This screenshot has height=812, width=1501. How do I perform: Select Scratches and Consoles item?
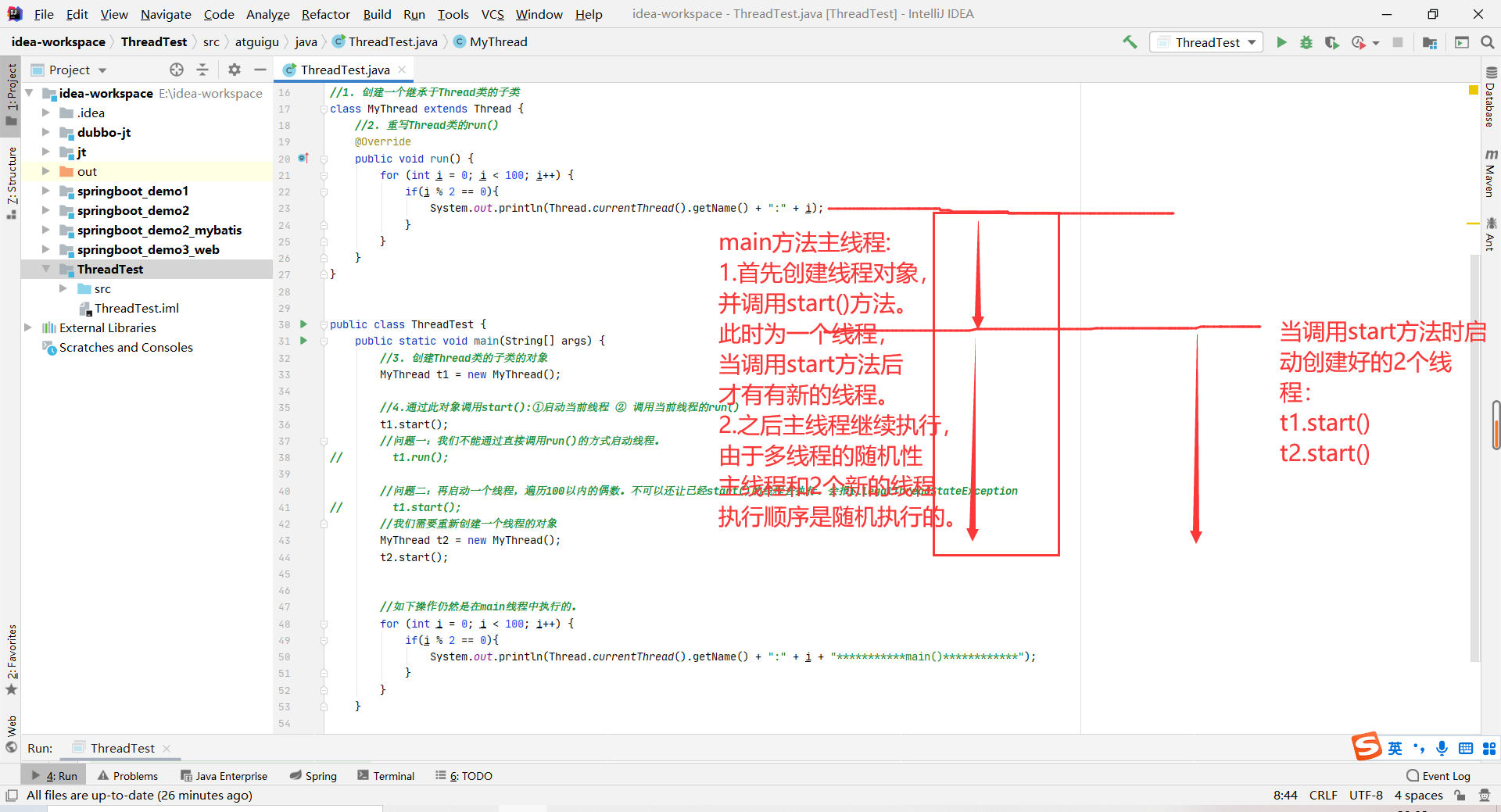126,347
